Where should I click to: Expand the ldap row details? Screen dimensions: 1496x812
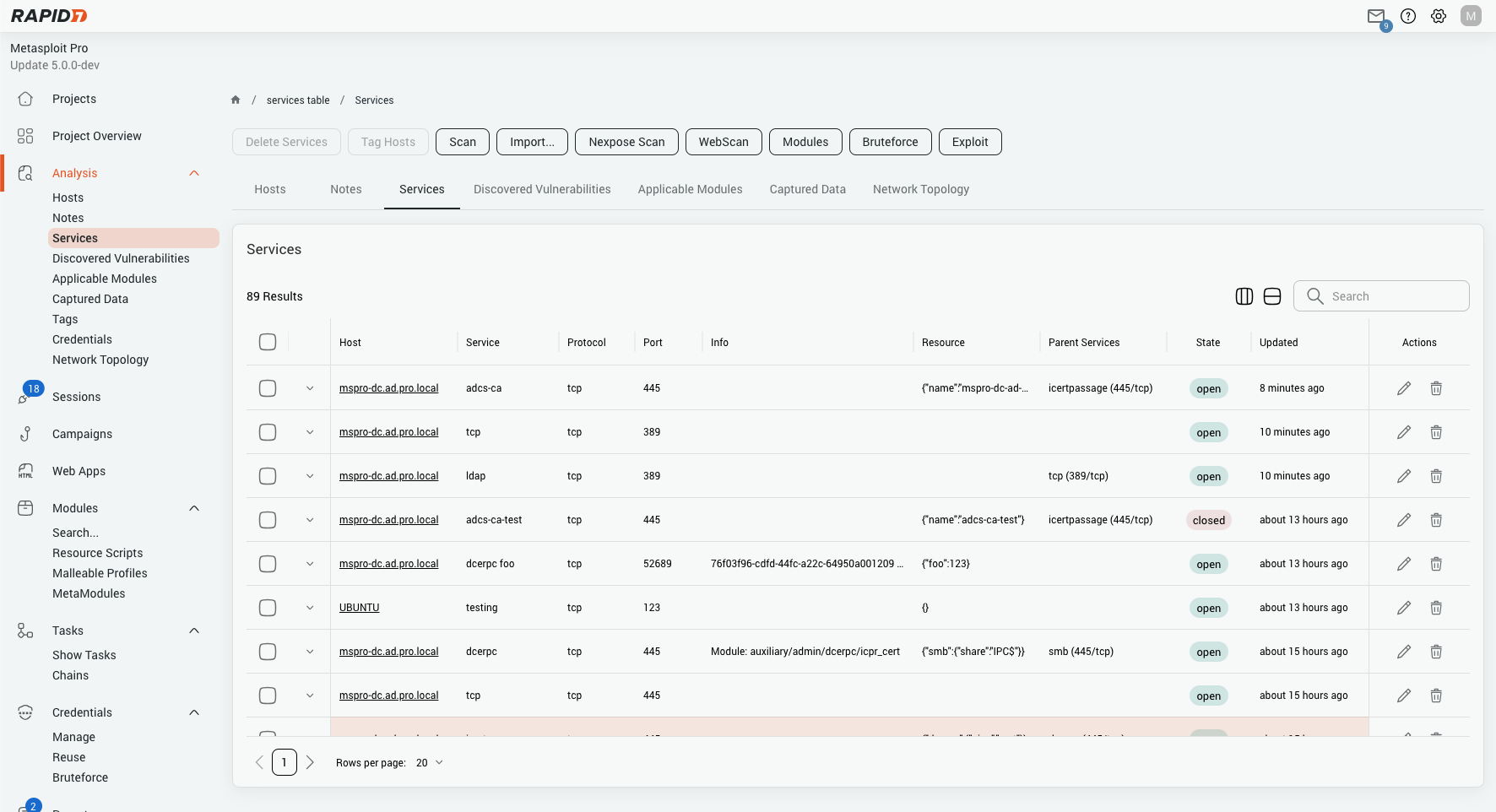[310, 476]
